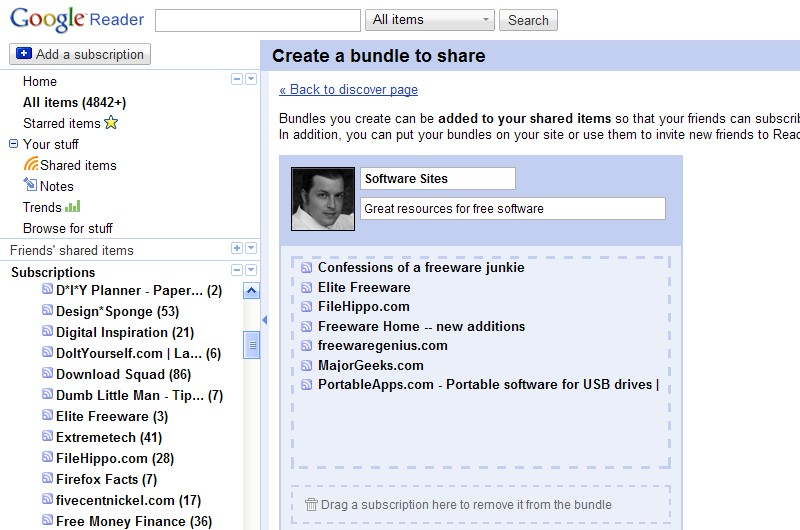
Task: Click Add a subscription button
Action: click(80, 54)
